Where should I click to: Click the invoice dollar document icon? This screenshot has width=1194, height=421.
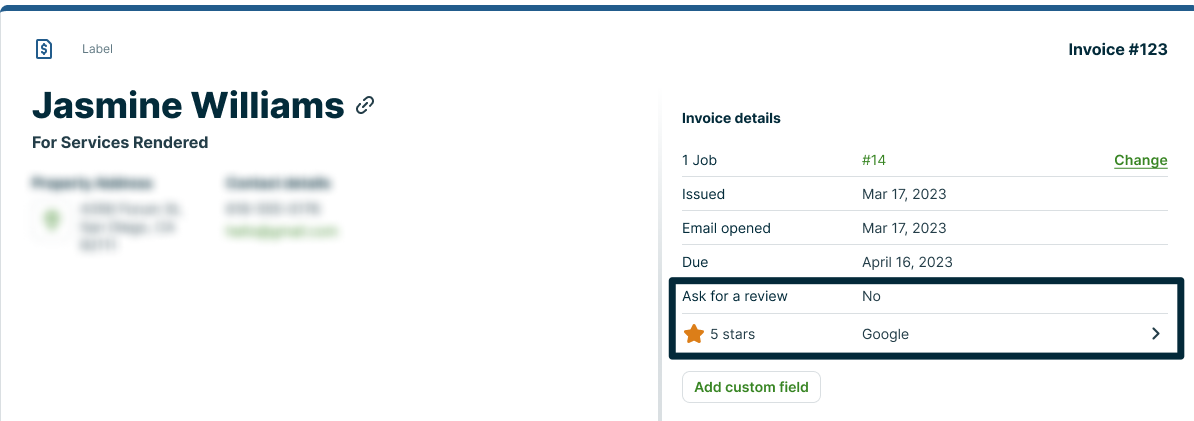(44, 49)
